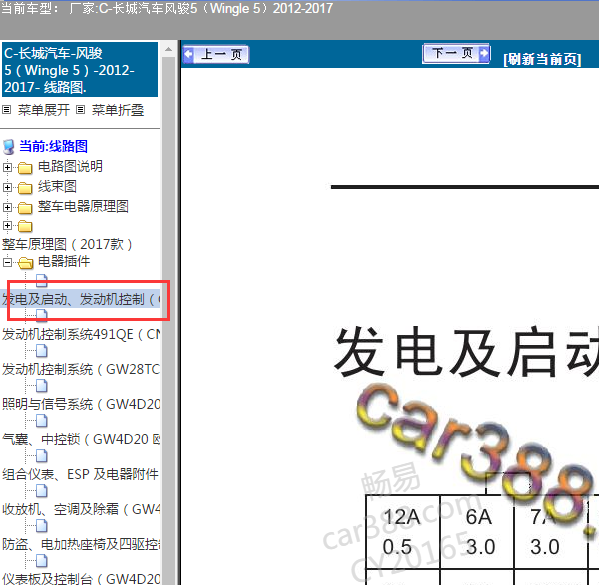Click page icon above 发电及启动、发动机控制
Viewport: 599px width, 585px height.
click(42, 280)
